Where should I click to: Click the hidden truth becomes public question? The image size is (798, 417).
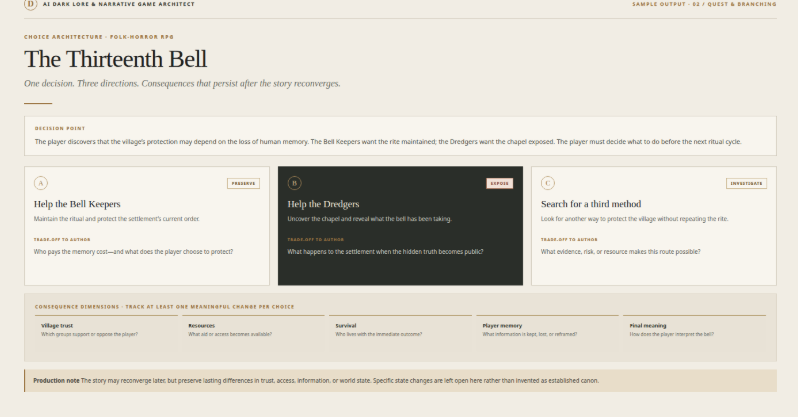click(385, 252)
